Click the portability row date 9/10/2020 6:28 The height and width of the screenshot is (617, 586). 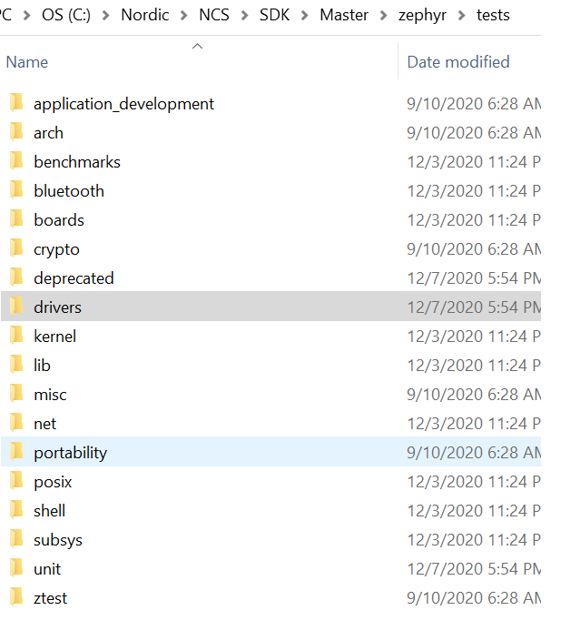474,453
